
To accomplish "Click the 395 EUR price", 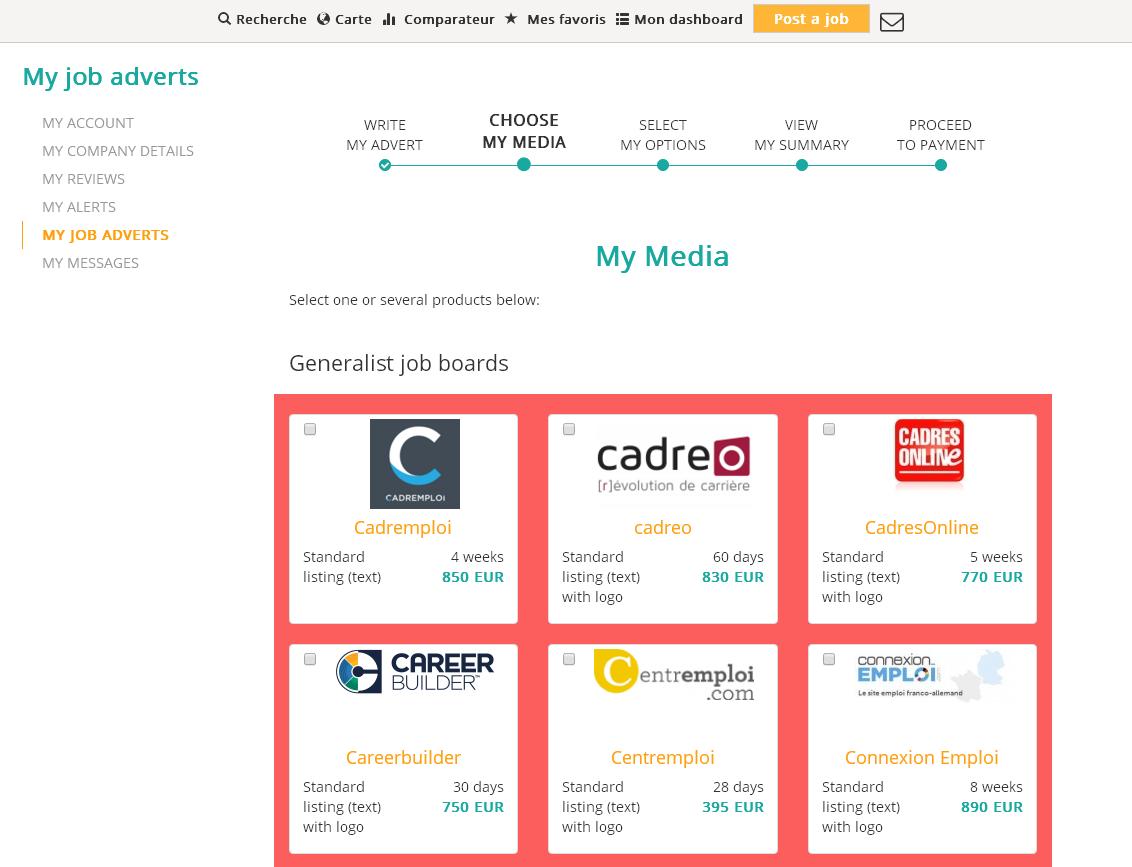I will (x=733, y=807).
